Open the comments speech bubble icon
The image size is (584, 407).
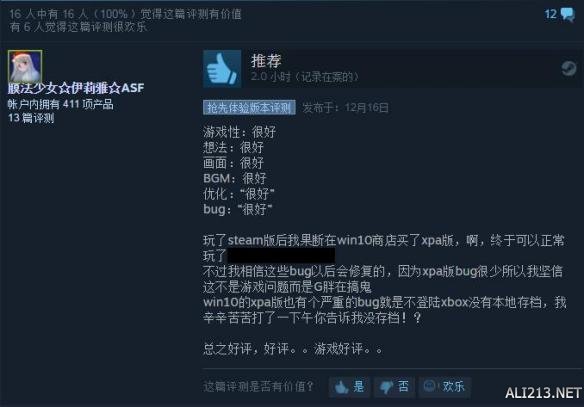click(x=568, y=15)
